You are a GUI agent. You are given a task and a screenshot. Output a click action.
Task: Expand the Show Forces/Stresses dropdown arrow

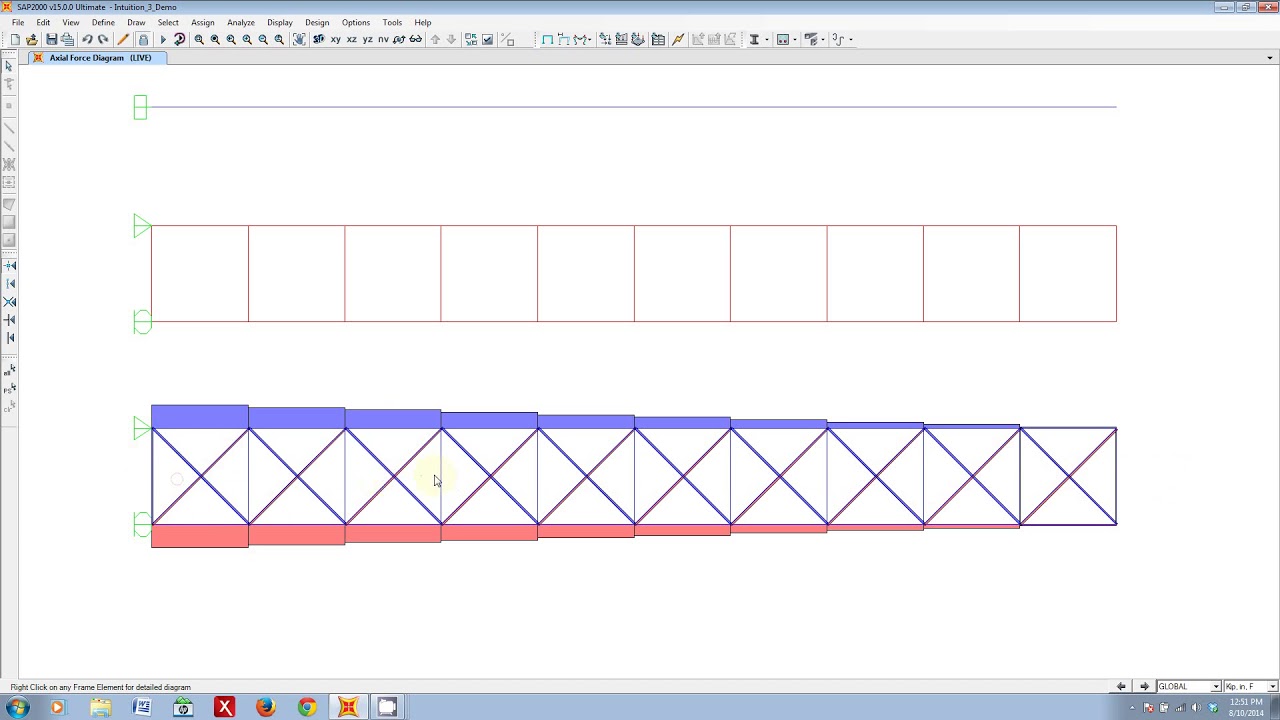[590, 40]
